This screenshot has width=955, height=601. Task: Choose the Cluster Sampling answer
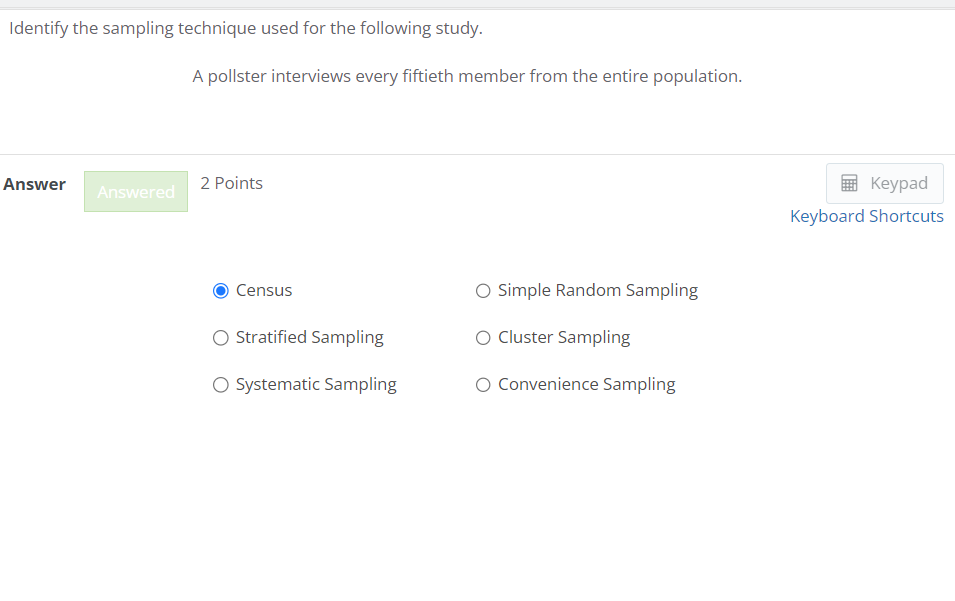click(x=483, y=337)
